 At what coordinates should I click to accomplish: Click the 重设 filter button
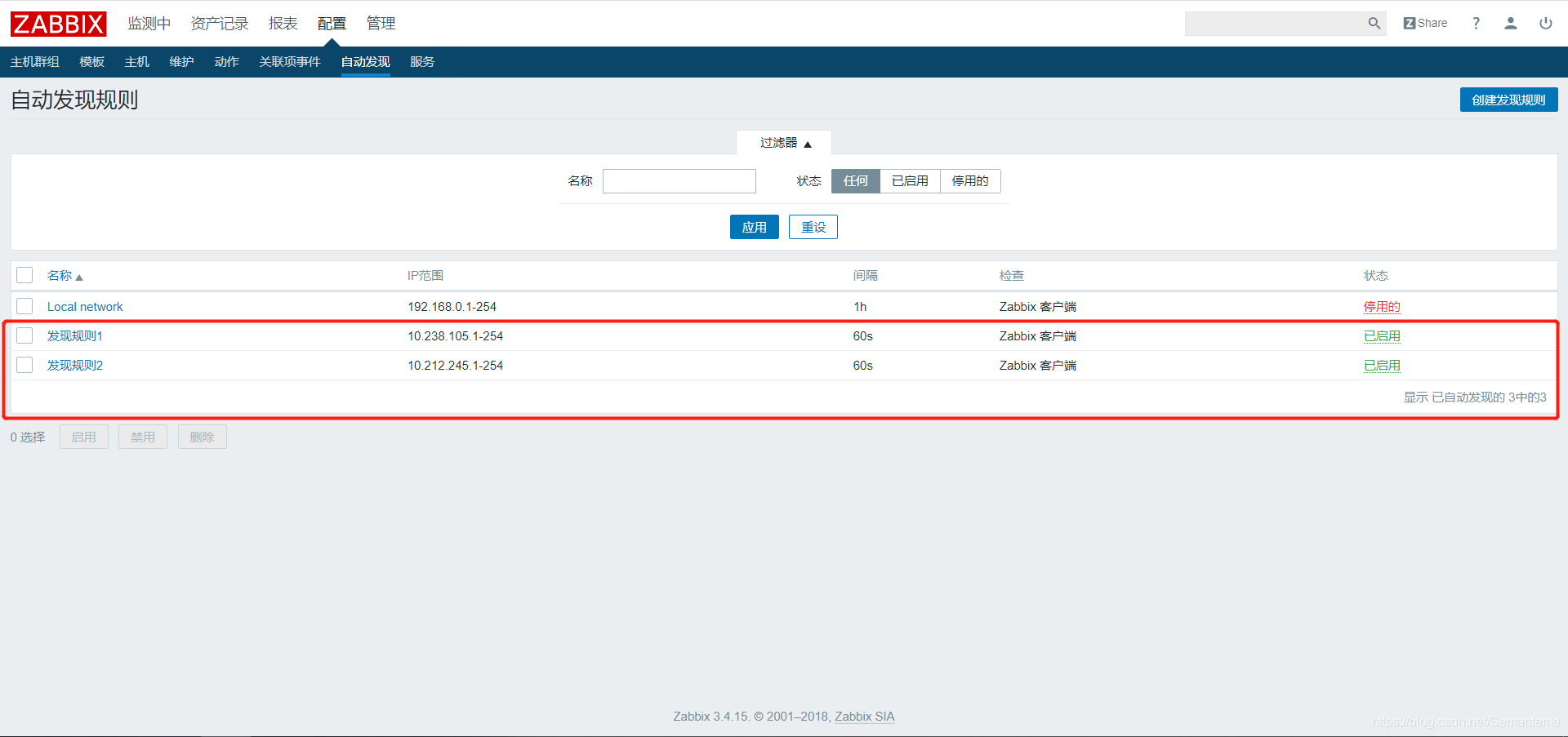tap(813, 227)
